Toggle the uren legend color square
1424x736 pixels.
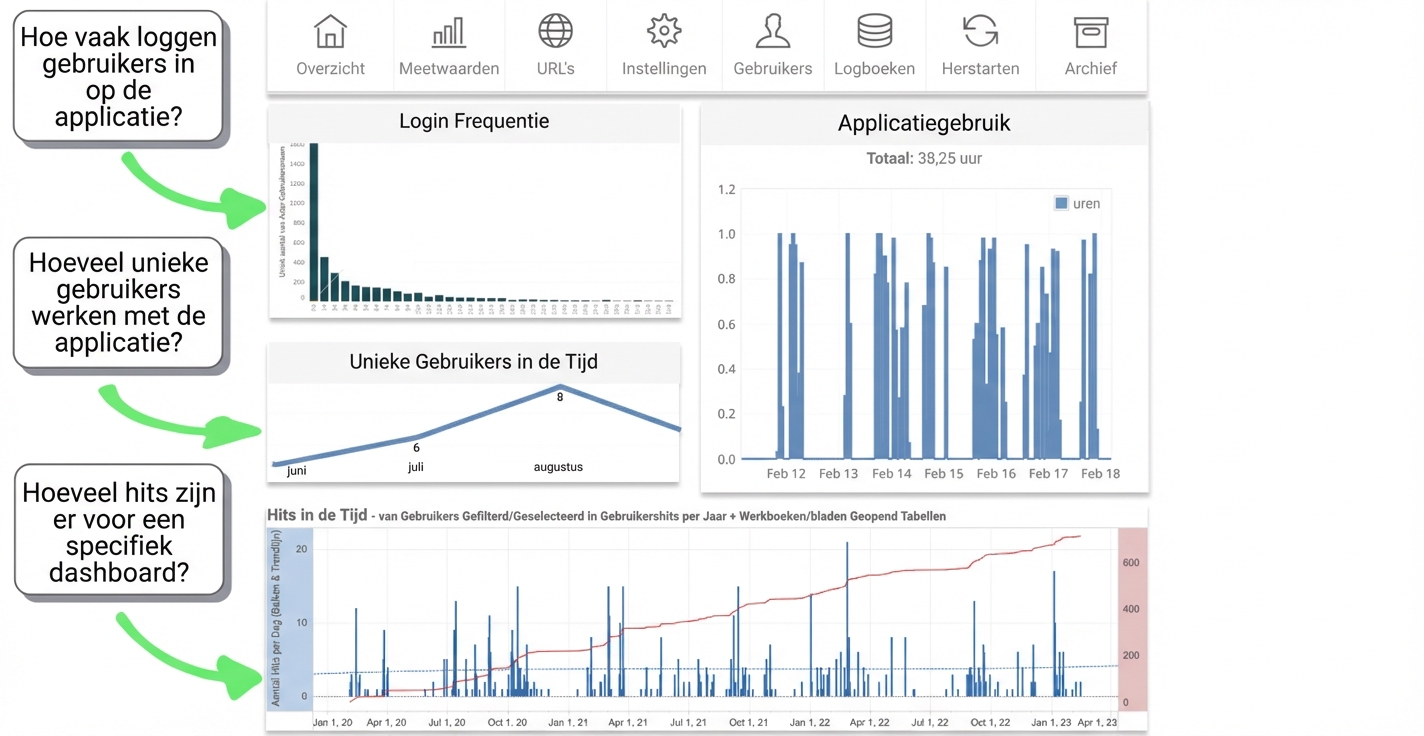point(1061,203)
